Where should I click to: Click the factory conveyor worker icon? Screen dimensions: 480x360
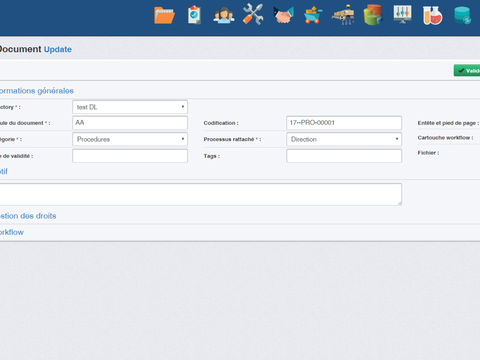343,15
